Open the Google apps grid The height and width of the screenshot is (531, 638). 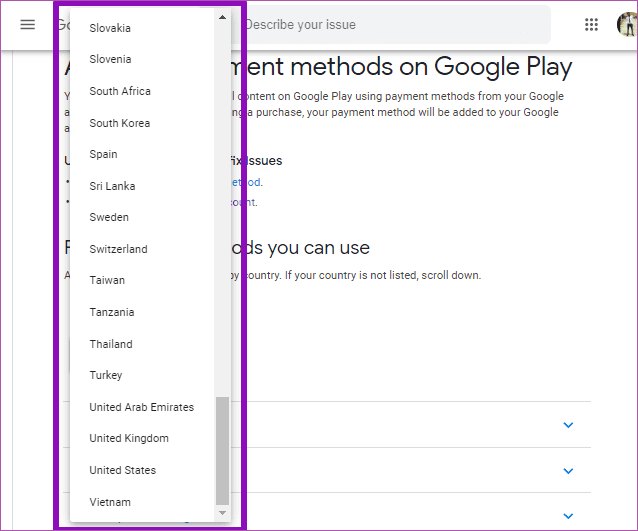point(591,24)
